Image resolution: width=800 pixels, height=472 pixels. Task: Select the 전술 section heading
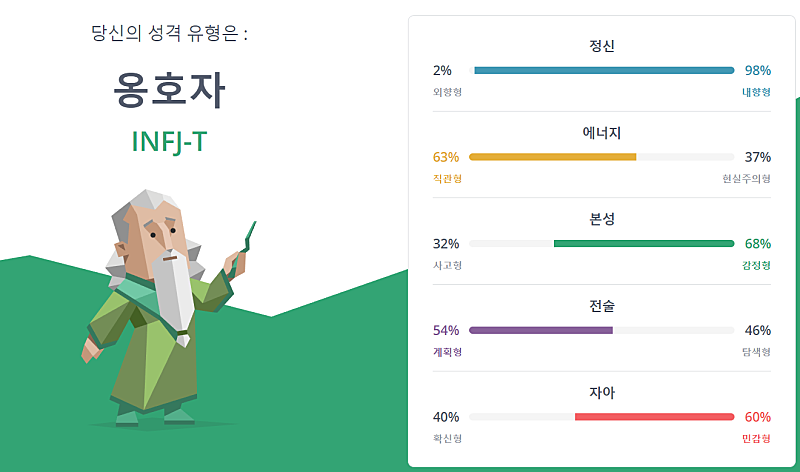(602, 306)
